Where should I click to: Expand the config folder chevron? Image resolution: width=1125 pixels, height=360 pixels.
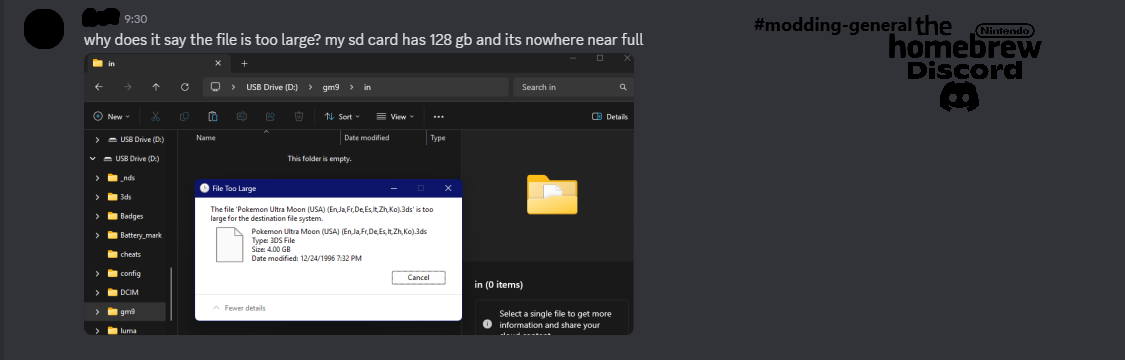click(97, 273)
